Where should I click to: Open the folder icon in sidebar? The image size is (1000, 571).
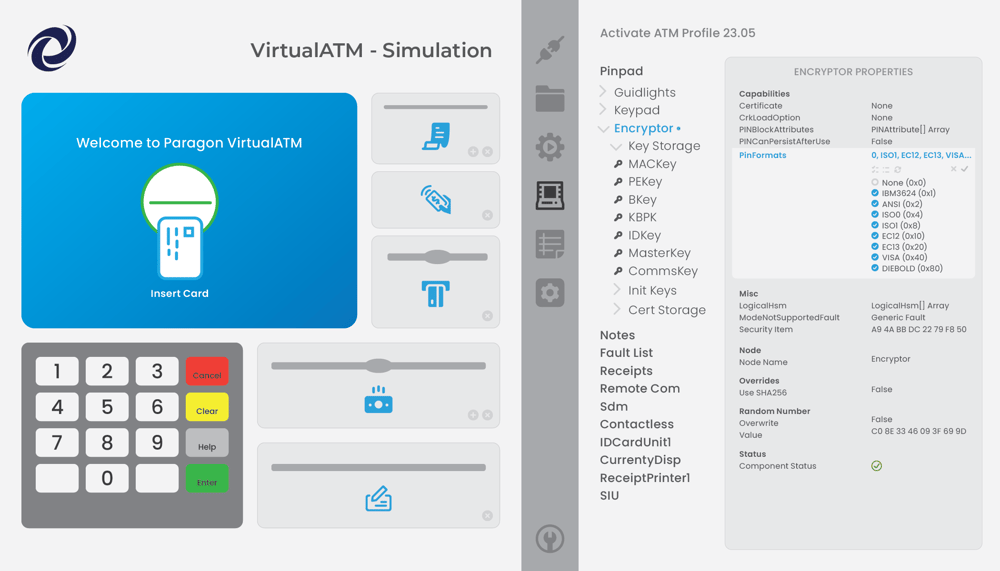(x=550, y=98)
